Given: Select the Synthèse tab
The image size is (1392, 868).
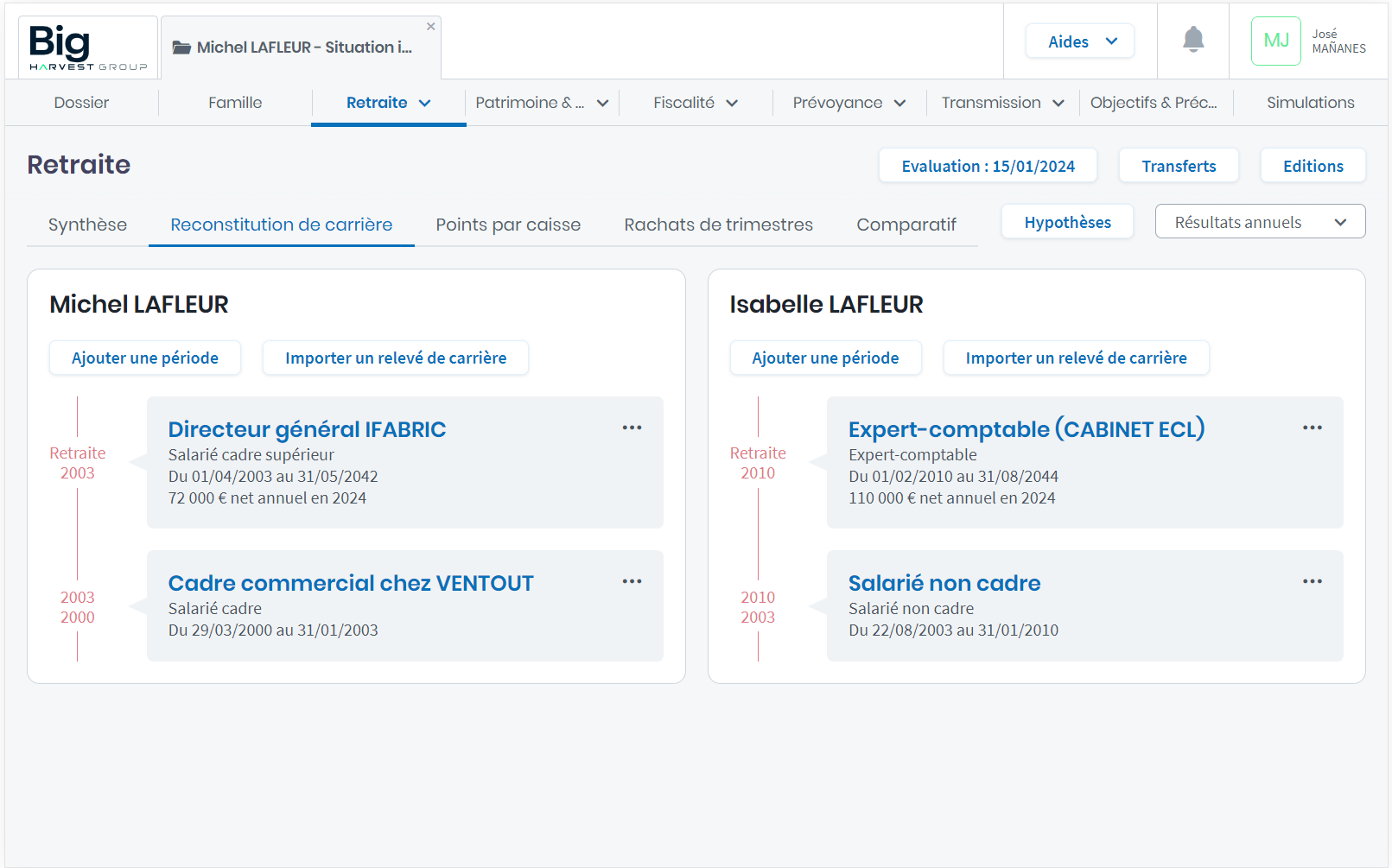Looking at the screenshot, I should pos(87,225).
